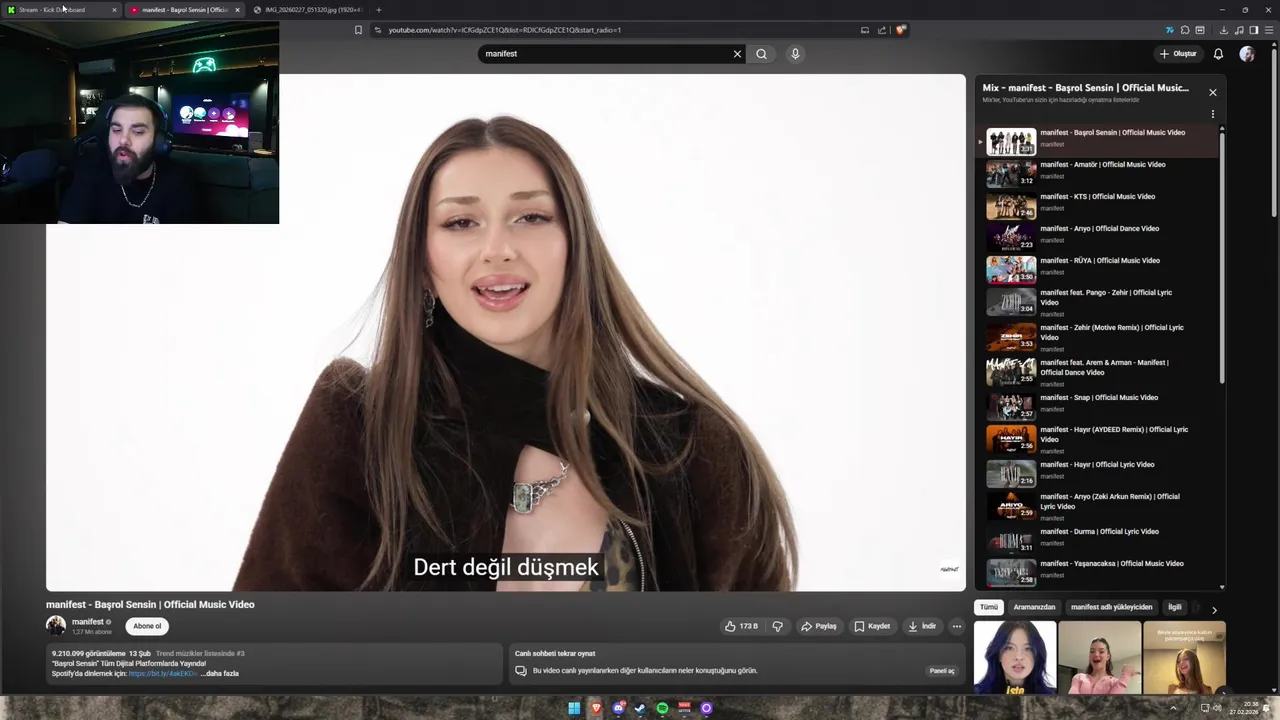Click the Panel aç button
Screen dimensions: 1280x720
(942, 671)
